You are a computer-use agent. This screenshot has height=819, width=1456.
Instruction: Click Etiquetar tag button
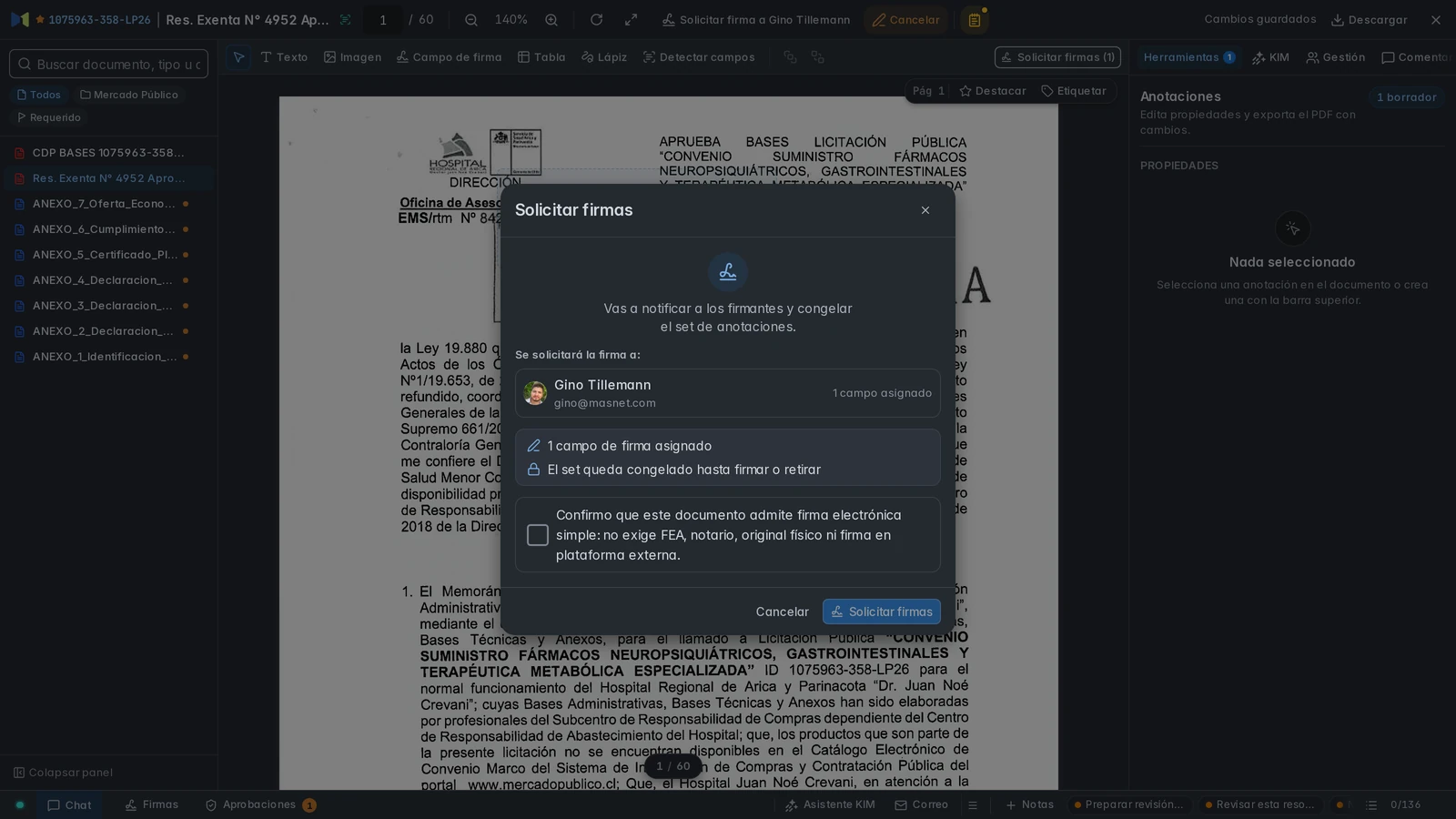[1073, 91]
